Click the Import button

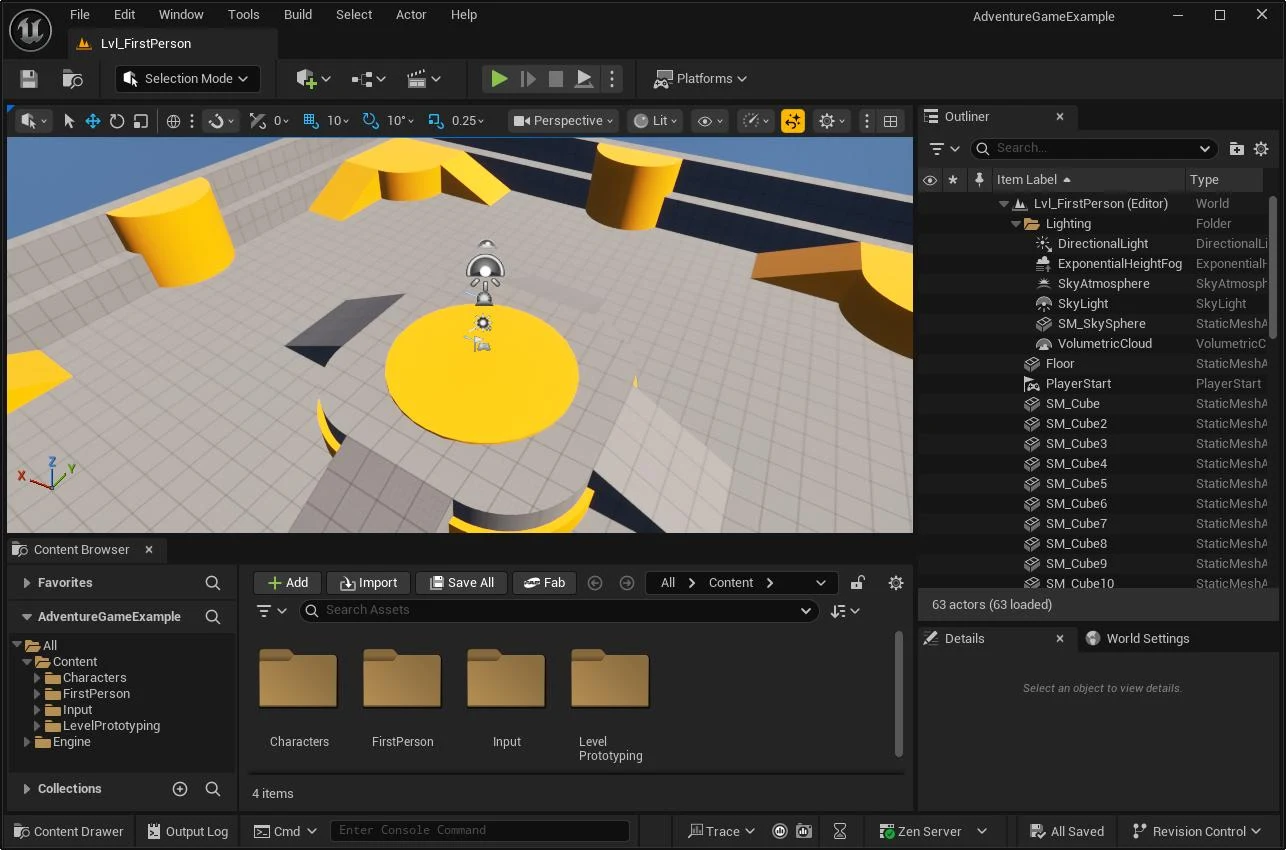368,583
